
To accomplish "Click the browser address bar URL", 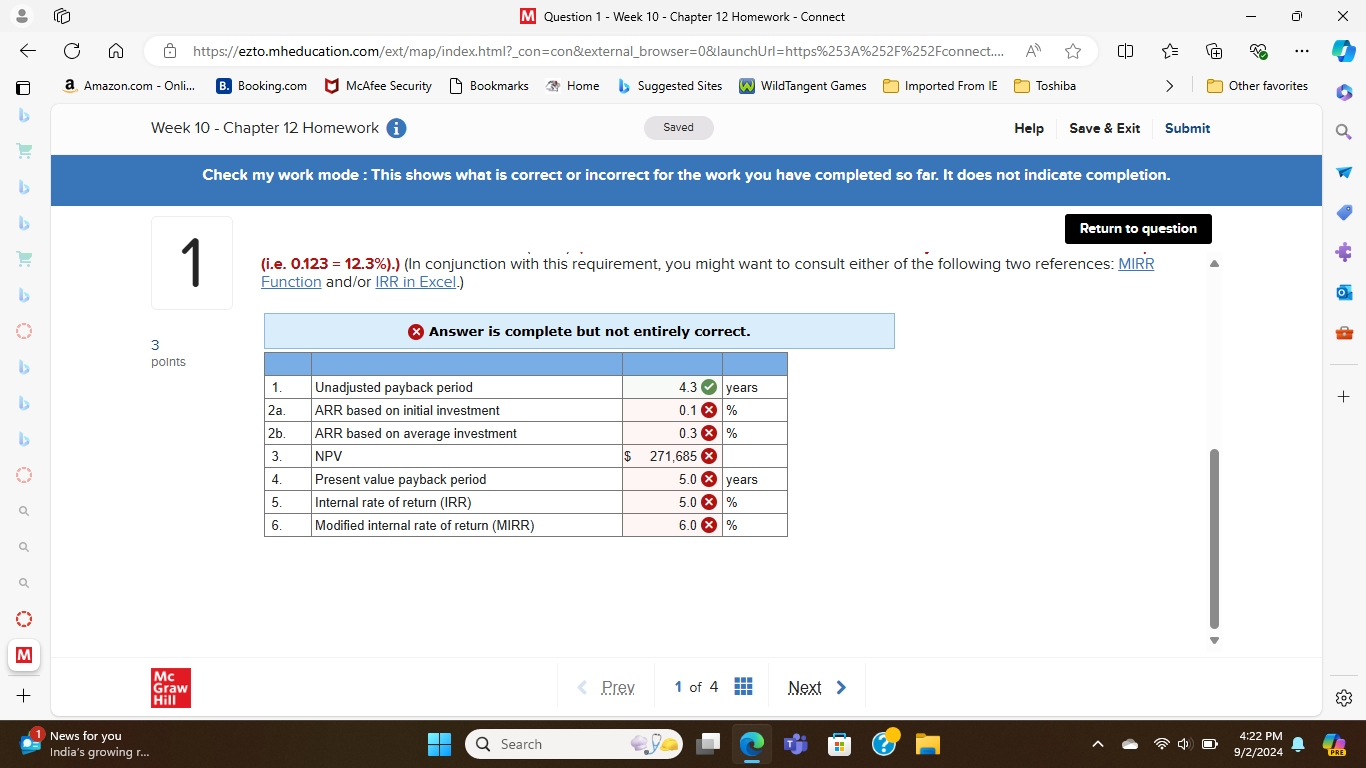I will coord(598,51).
